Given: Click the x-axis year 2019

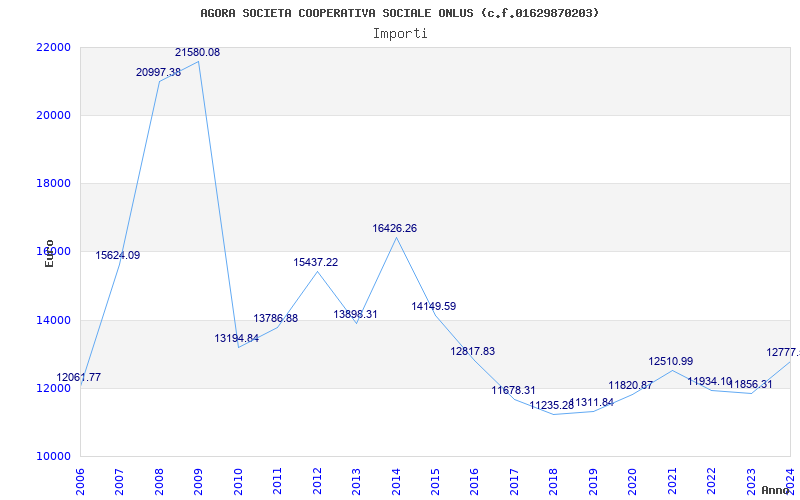Looking at the screenshot, I should click(x=593, y=481).
